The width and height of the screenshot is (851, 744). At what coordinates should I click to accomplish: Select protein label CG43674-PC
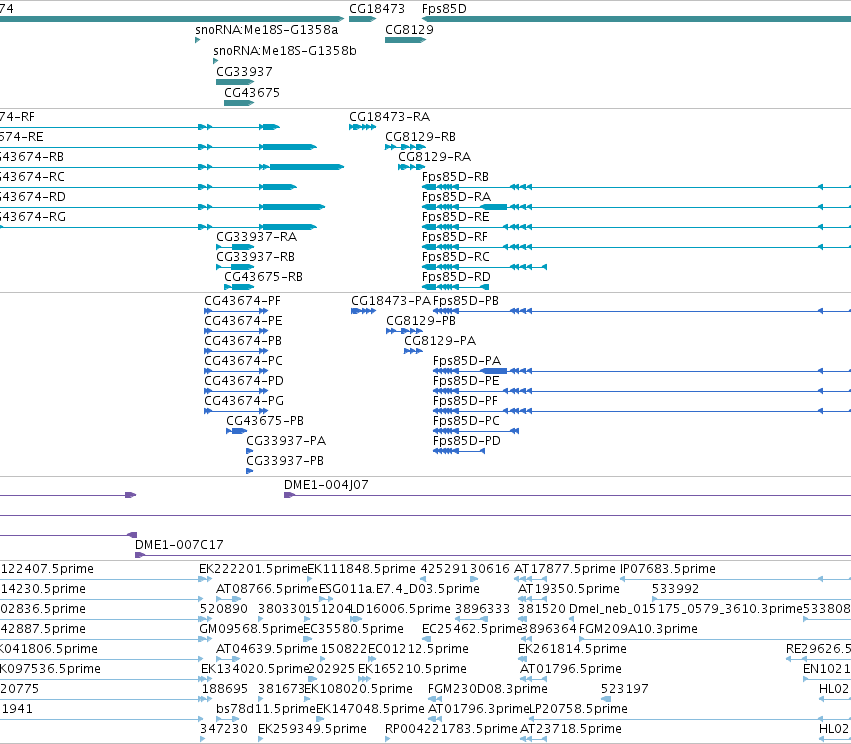coord(243,361)
